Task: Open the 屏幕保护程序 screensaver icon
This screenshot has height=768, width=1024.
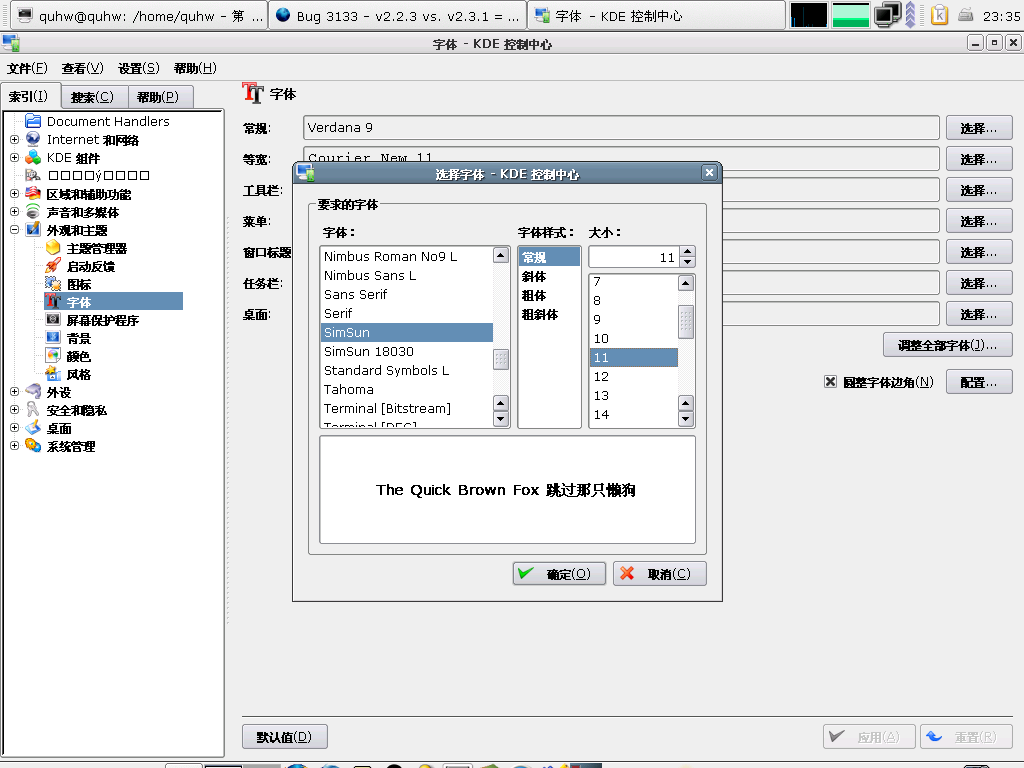Action: click(x=53, y=320)
